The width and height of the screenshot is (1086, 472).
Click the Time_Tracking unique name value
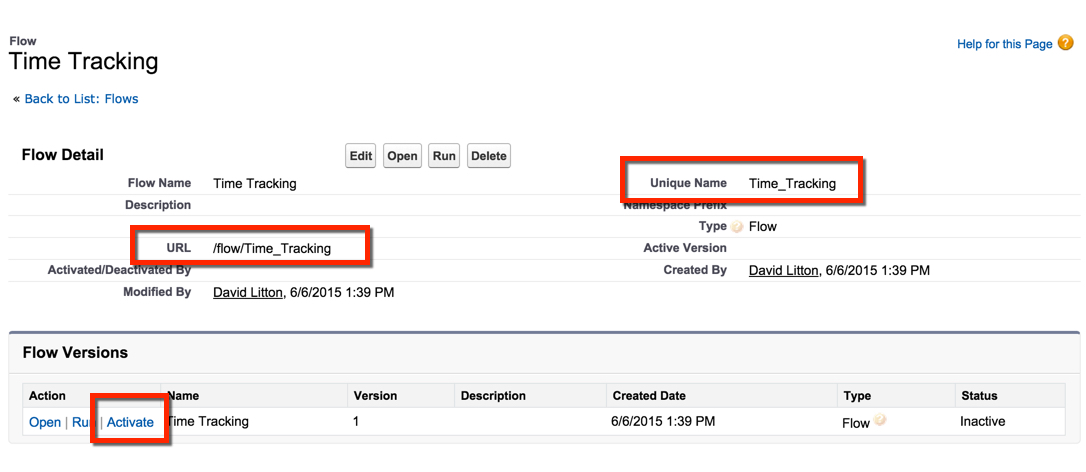click(792, 183)
